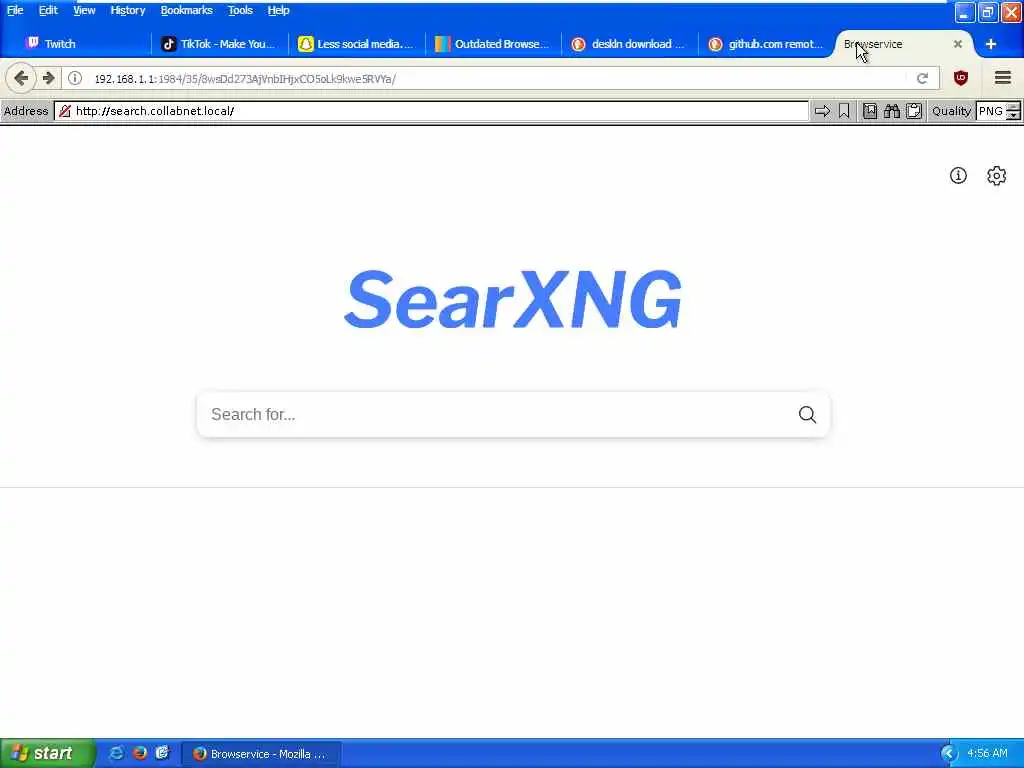Switch to the TikTok tab
Screen dimensions: 1024x768
[219, 44]
